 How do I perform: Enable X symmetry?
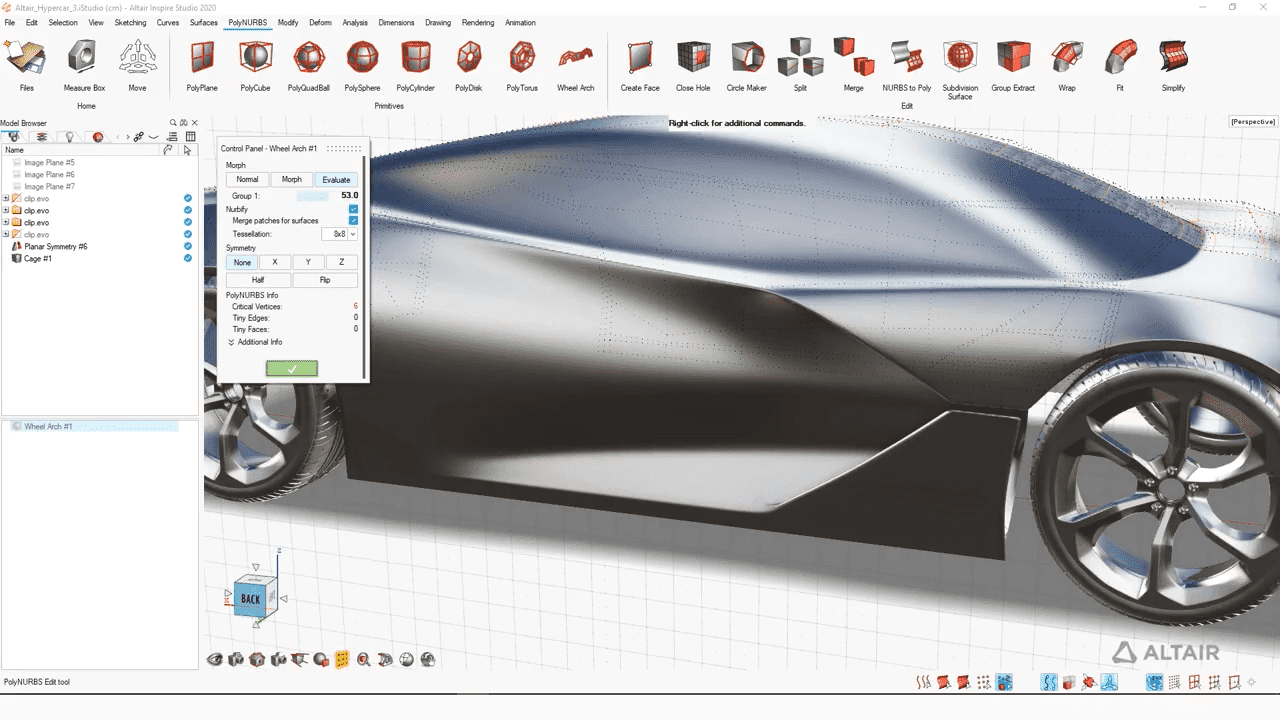pos(275,262)
